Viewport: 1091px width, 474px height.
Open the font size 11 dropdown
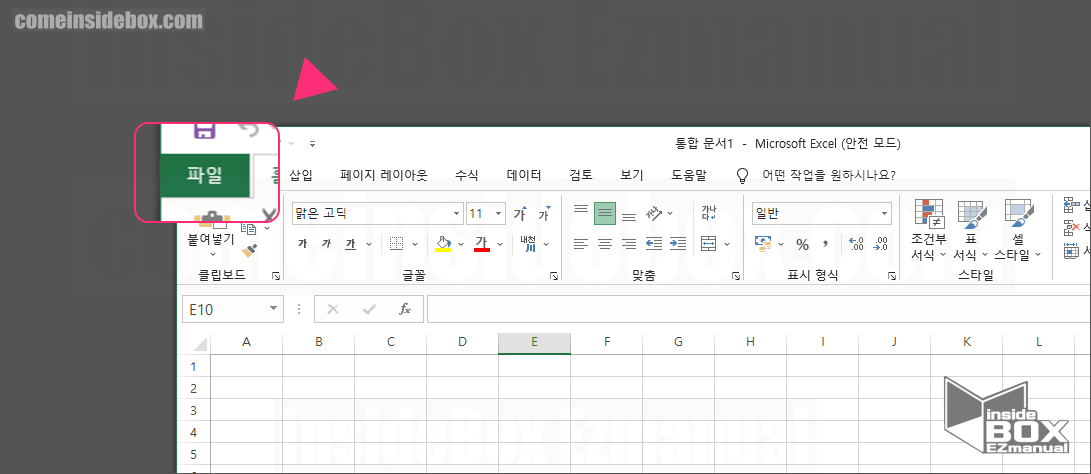pyautogui.click(x=500, y=214)
